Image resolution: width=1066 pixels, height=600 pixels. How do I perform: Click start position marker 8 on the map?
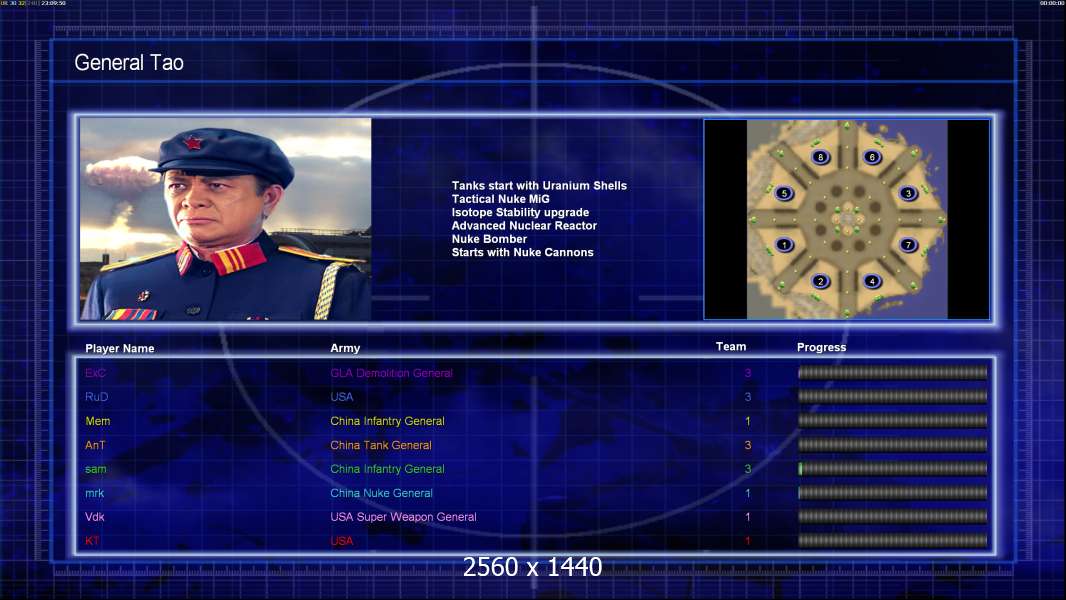click(821, 157)
